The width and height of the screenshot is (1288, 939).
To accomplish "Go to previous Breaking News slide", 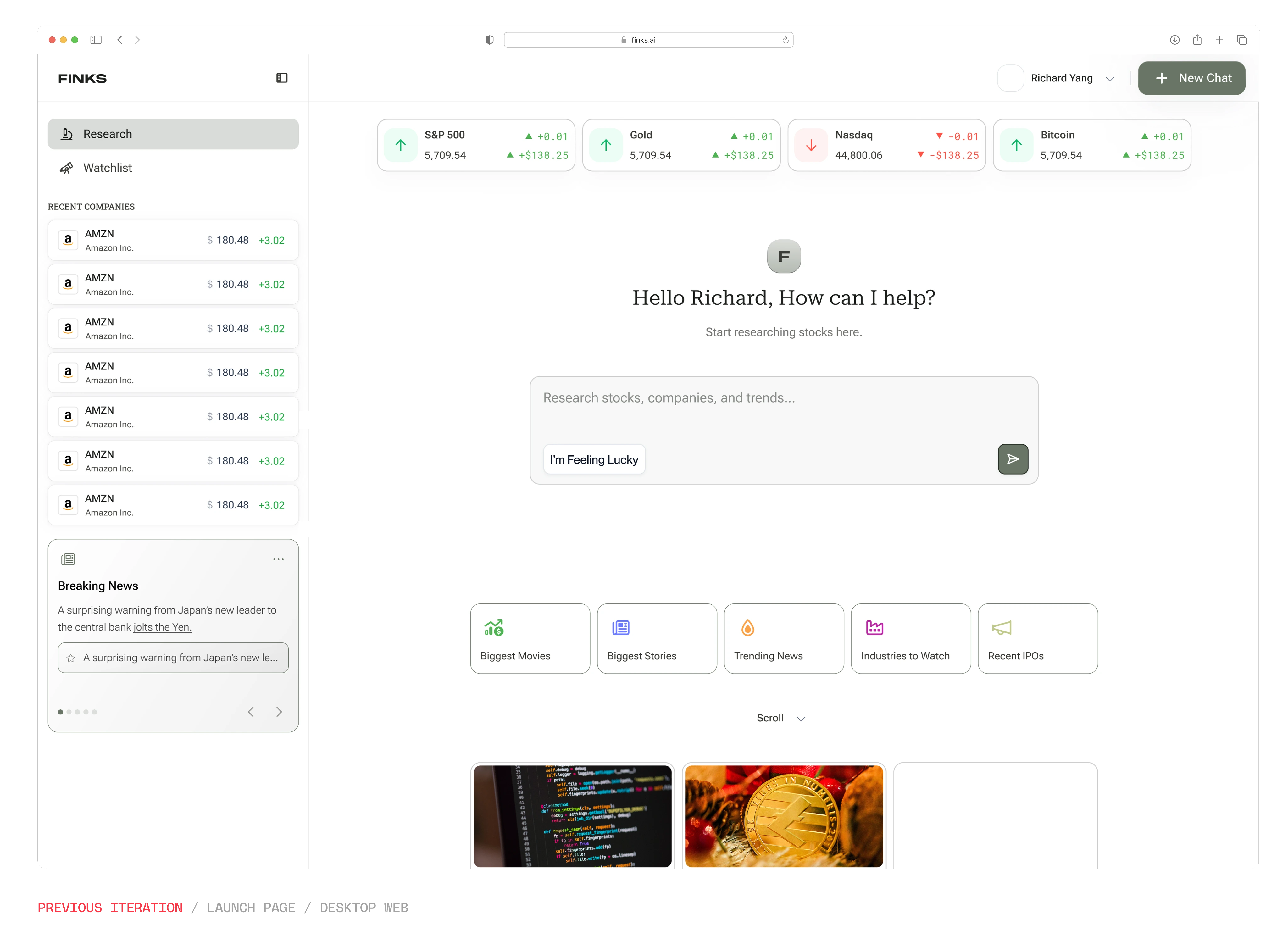I will [251, 712].
